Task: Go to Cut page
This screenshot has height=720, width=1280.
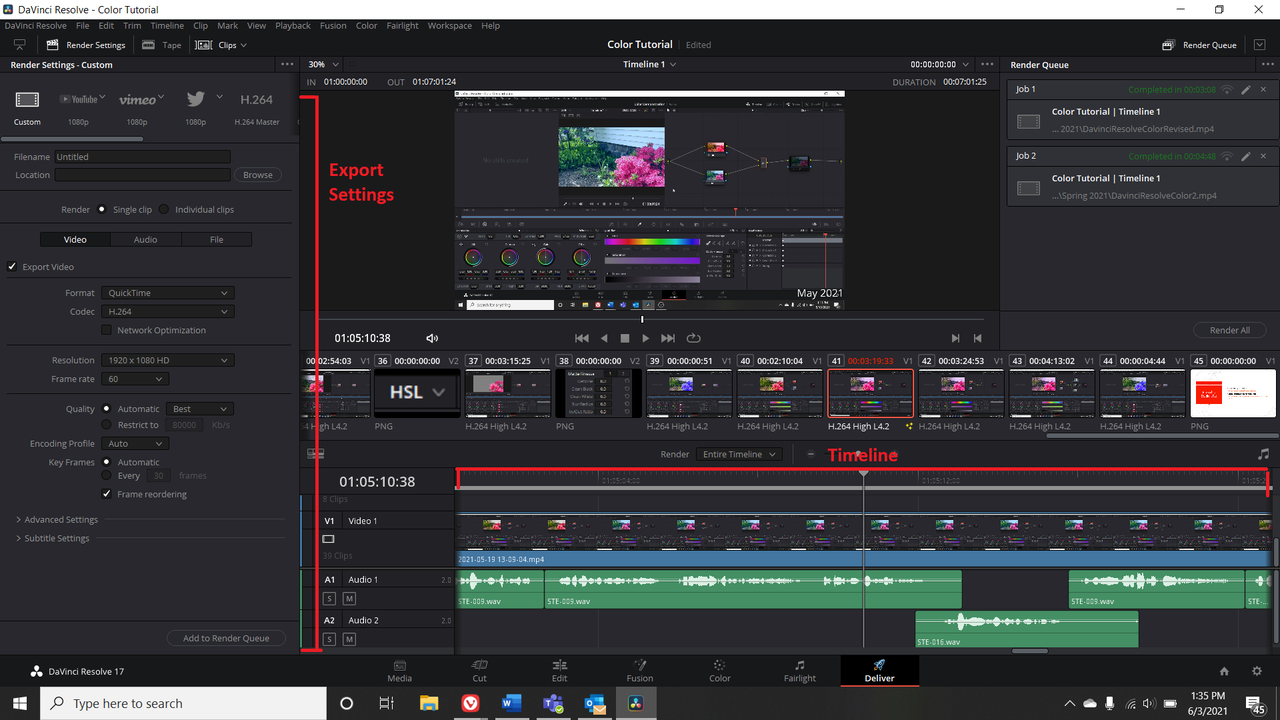Action: pyautogui.click(x=480, y=671)
